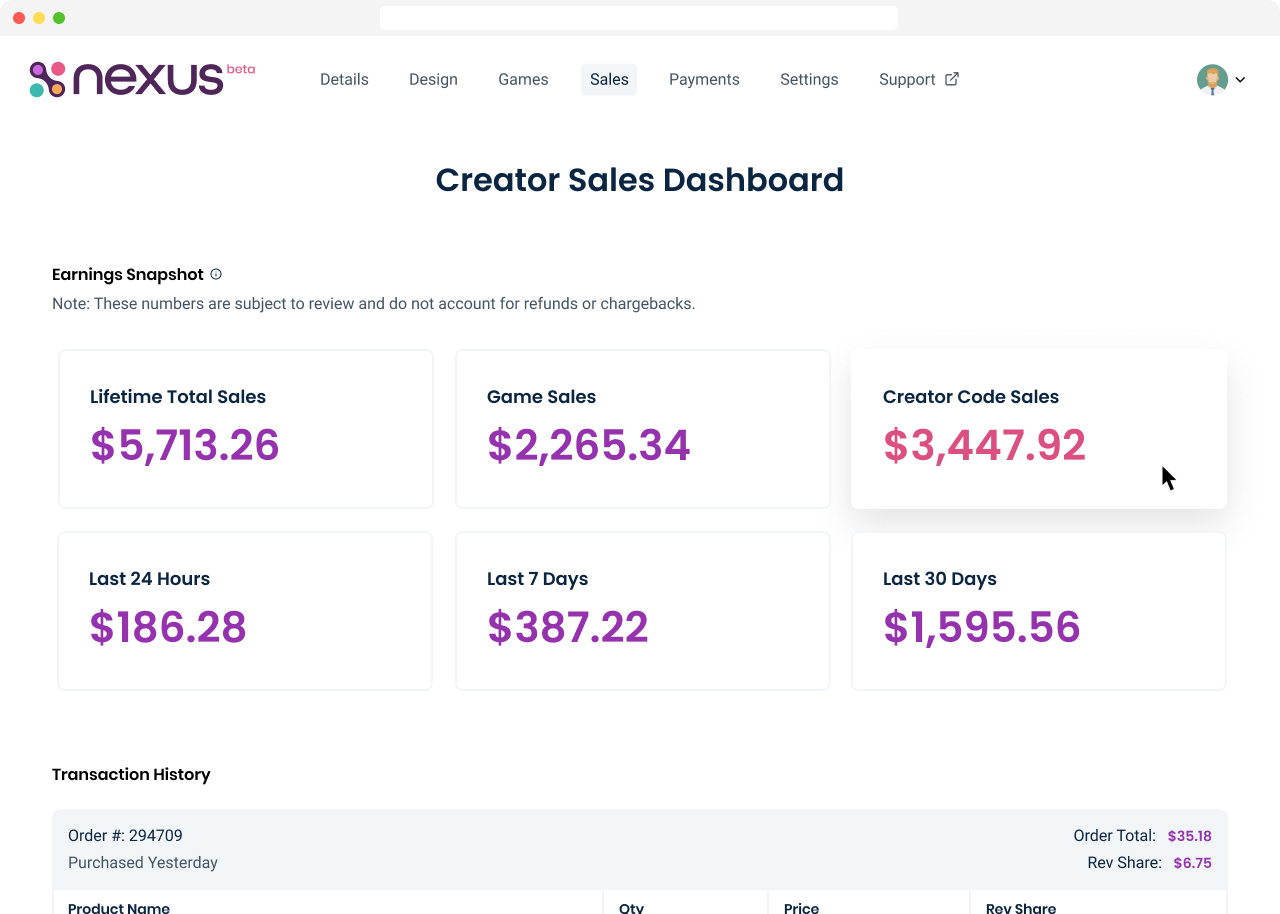The height and width of the screenshot is (914, 1280).
Task: Select the Creator Code Sales card
Action: 1038,428
